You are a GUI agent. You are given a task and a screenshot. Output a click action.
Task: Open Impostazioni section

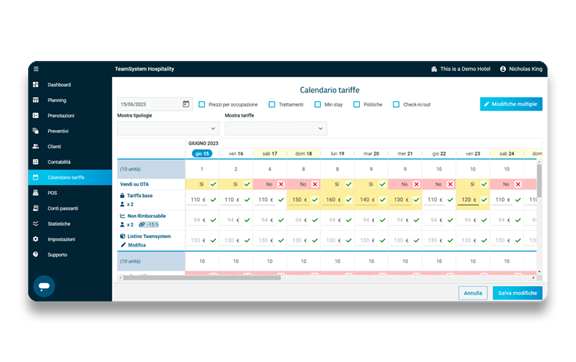[x=61, y=239]
